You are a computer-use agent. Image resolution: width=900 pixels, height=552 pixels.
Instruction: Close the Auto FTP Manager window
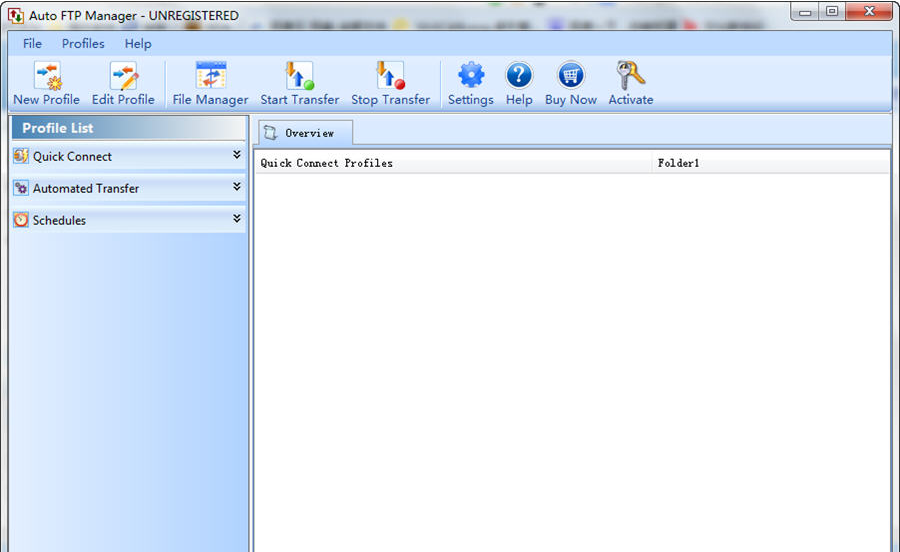(x=869, y=11)
